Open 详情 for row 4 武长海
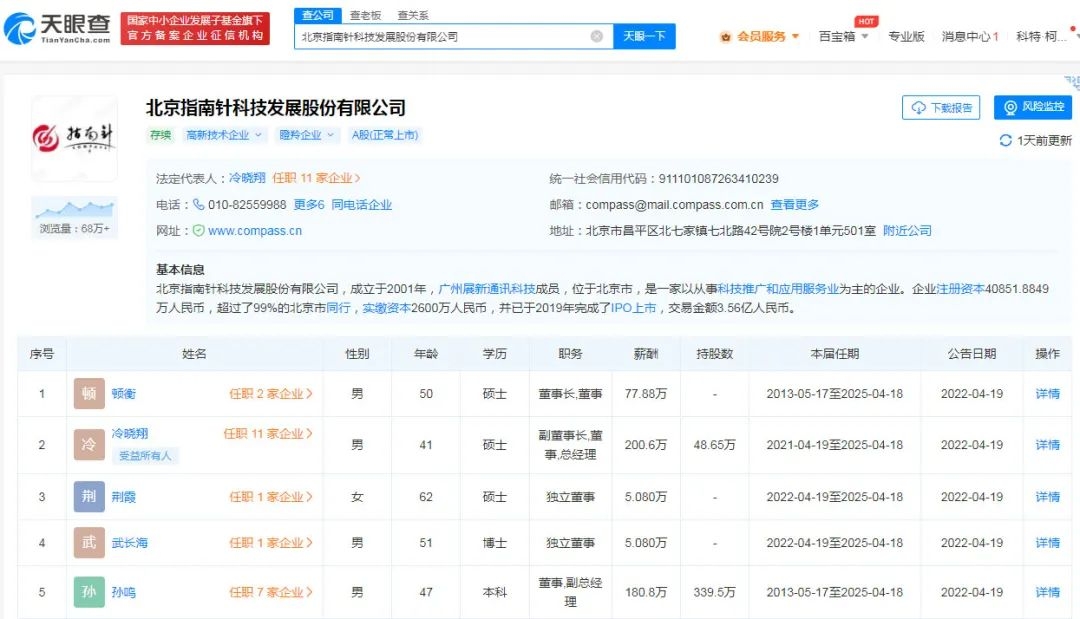The width and height of the screenshot is (1080, 619). tap(1048, 543)
